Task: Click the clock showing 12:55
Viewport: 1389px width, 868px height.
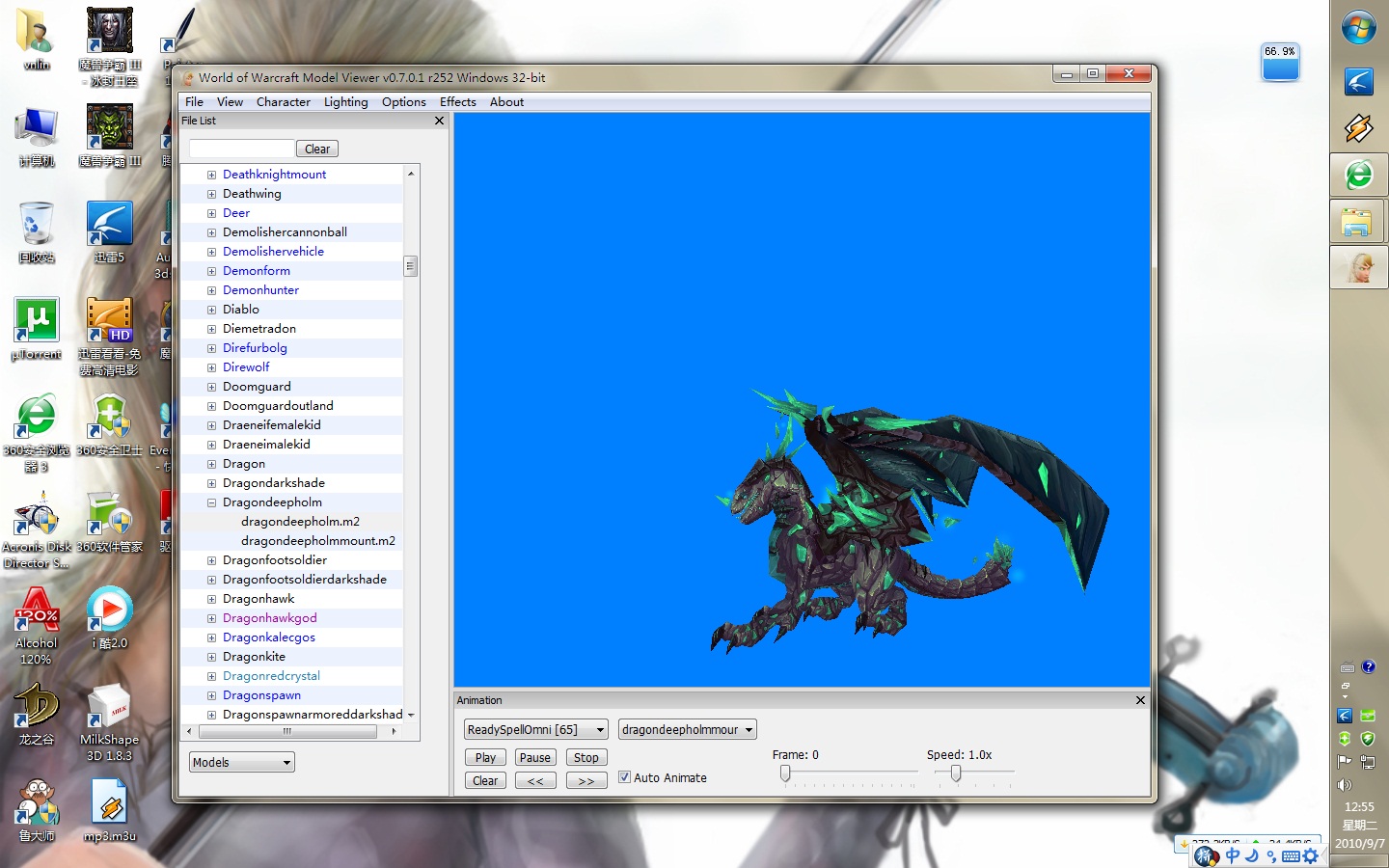Action: coord(1359,806)
